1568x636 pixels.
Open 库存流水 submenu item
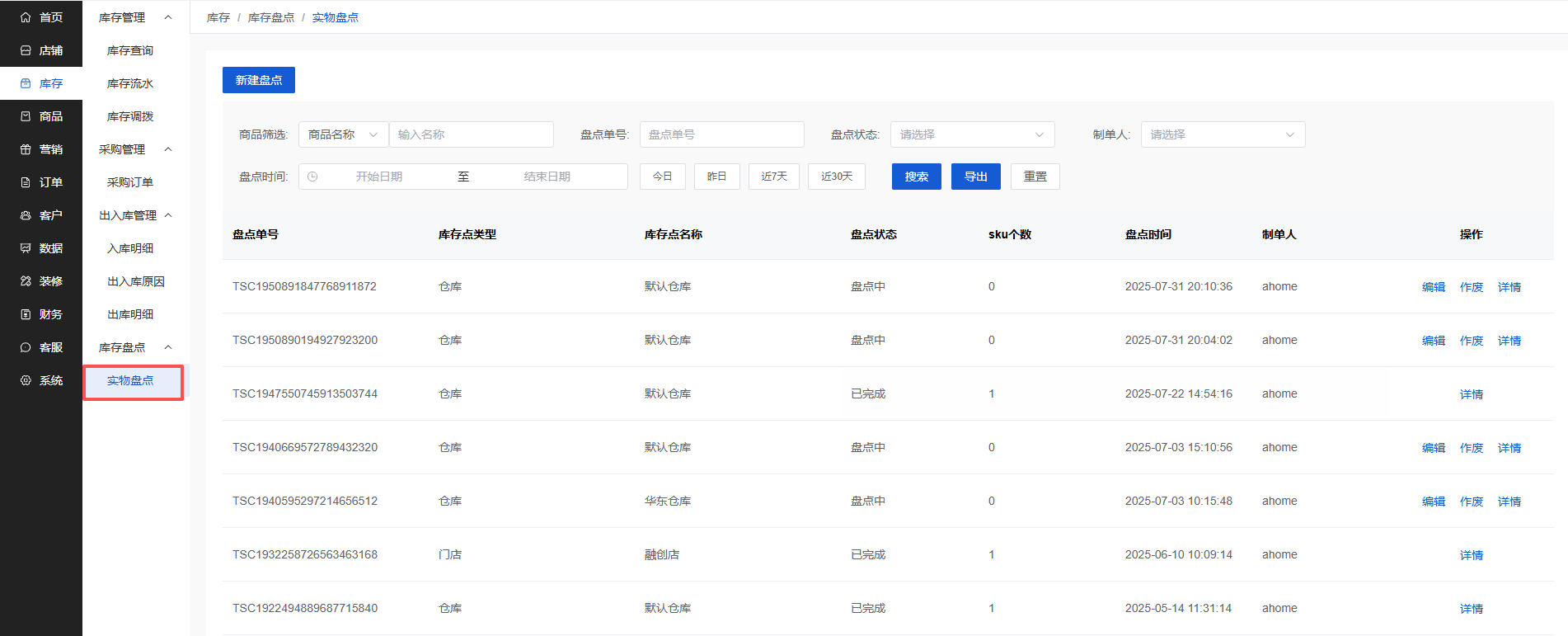[x=130, y=83]
